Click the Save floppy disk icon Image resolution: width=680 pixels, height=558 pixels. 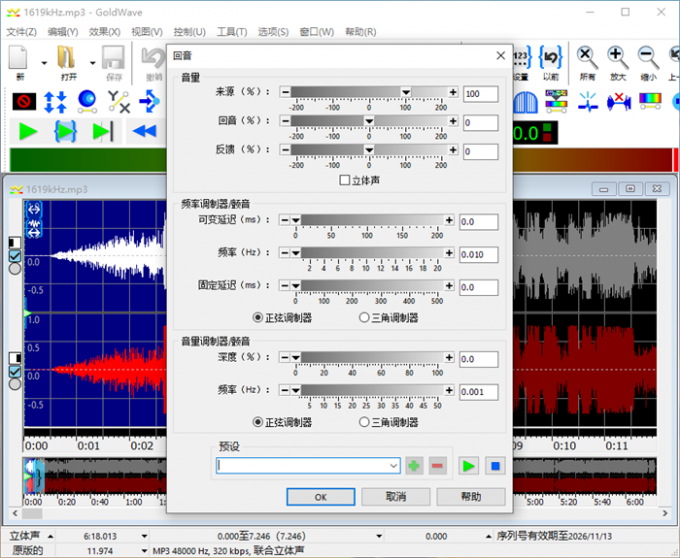(x=113, y=58)
